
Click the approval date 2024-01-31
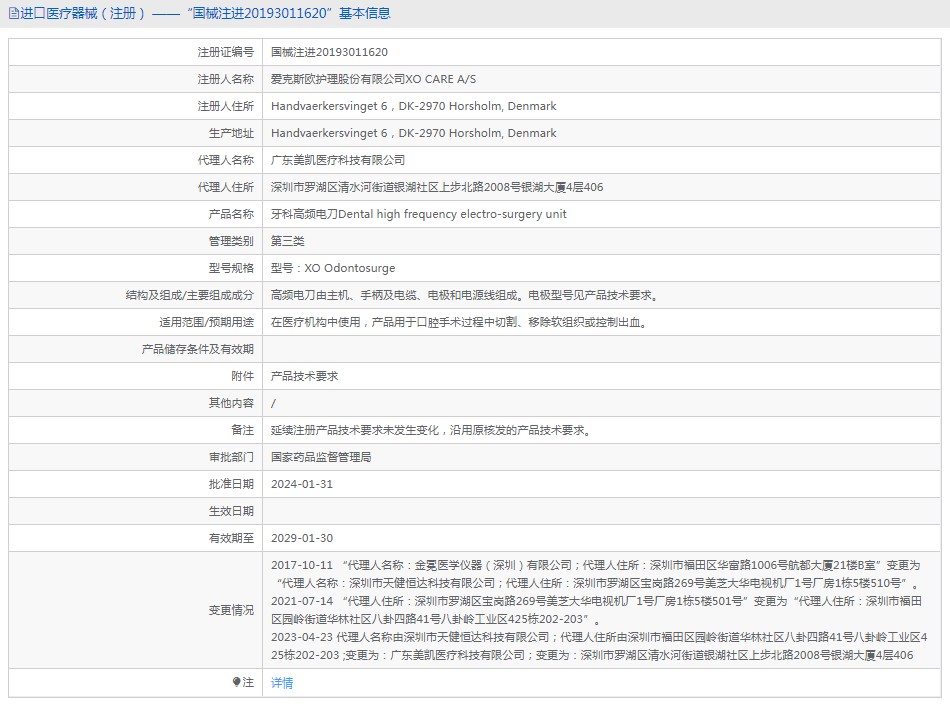(x=302, y=484)
